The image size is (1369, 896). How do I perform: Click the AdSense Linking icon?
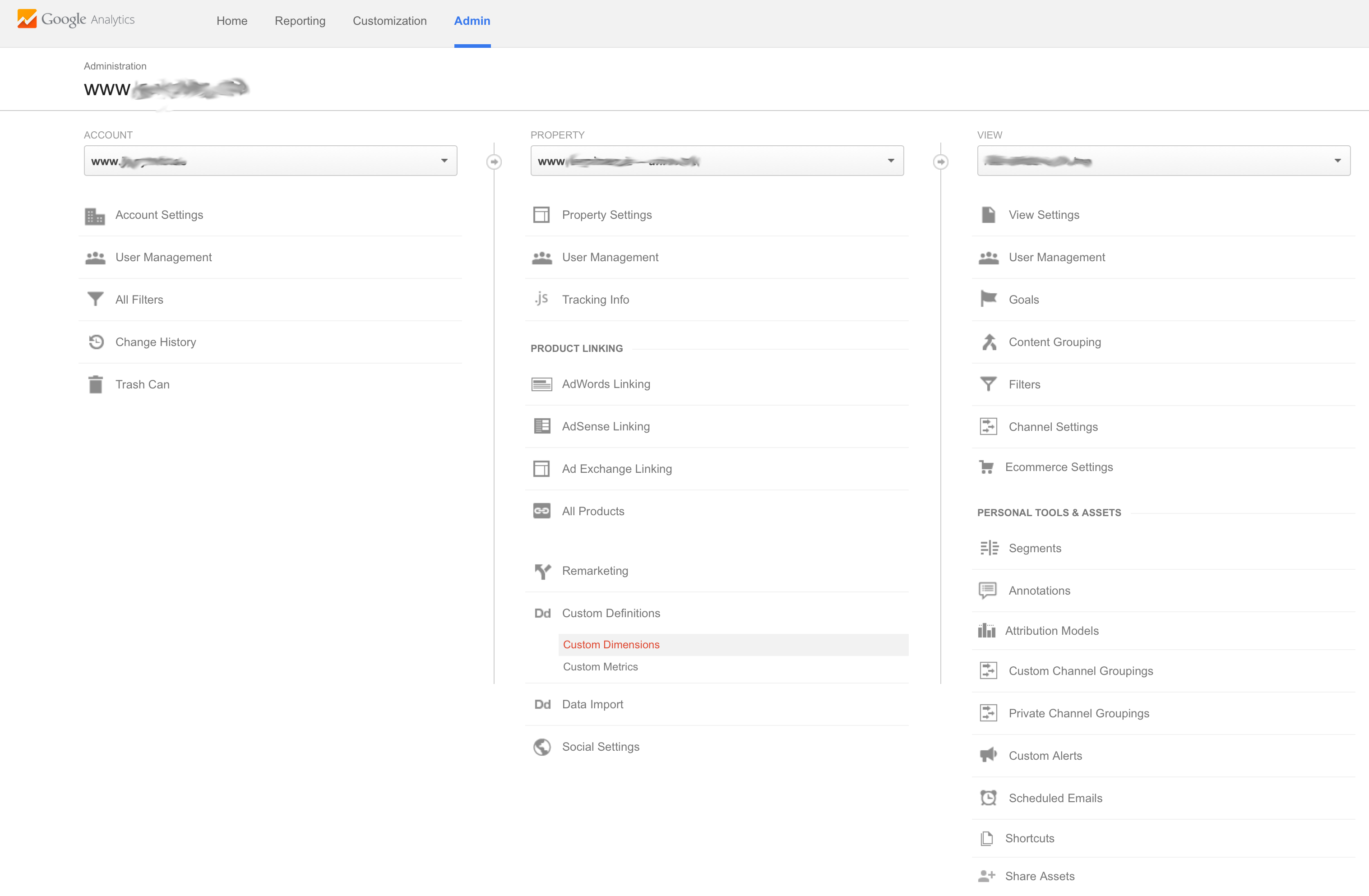click(542, 426)
